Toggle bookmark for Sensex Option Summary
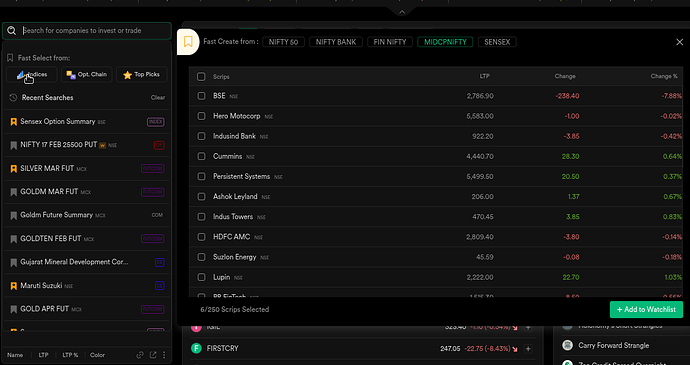This screenshot has height=365, width=690. coord(14,122)
